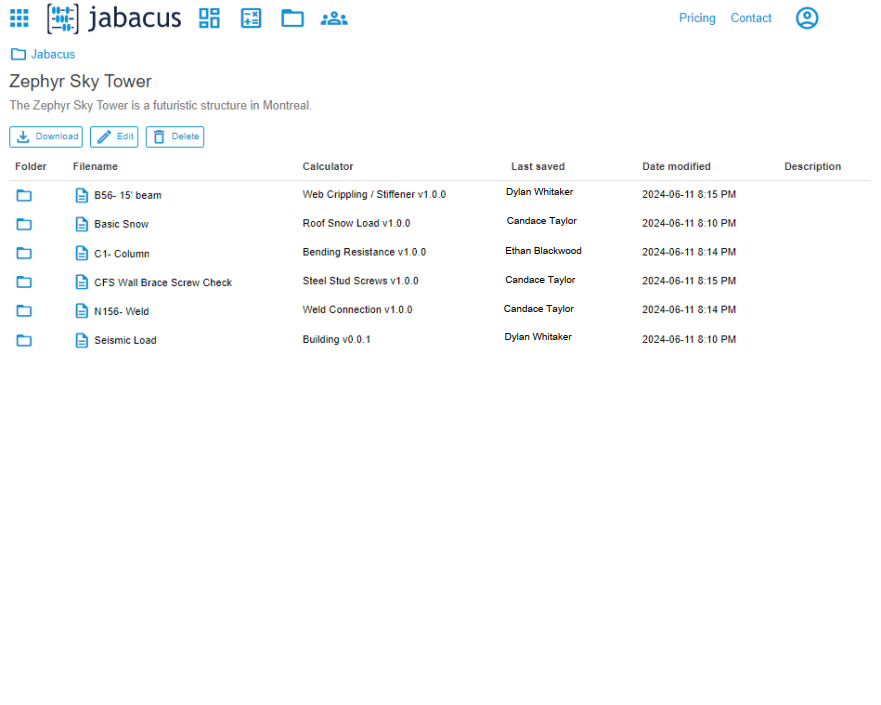Click the Jabacus breadcrumb folder icon
The image size is (881, 705).
click(x=19, y=54)
